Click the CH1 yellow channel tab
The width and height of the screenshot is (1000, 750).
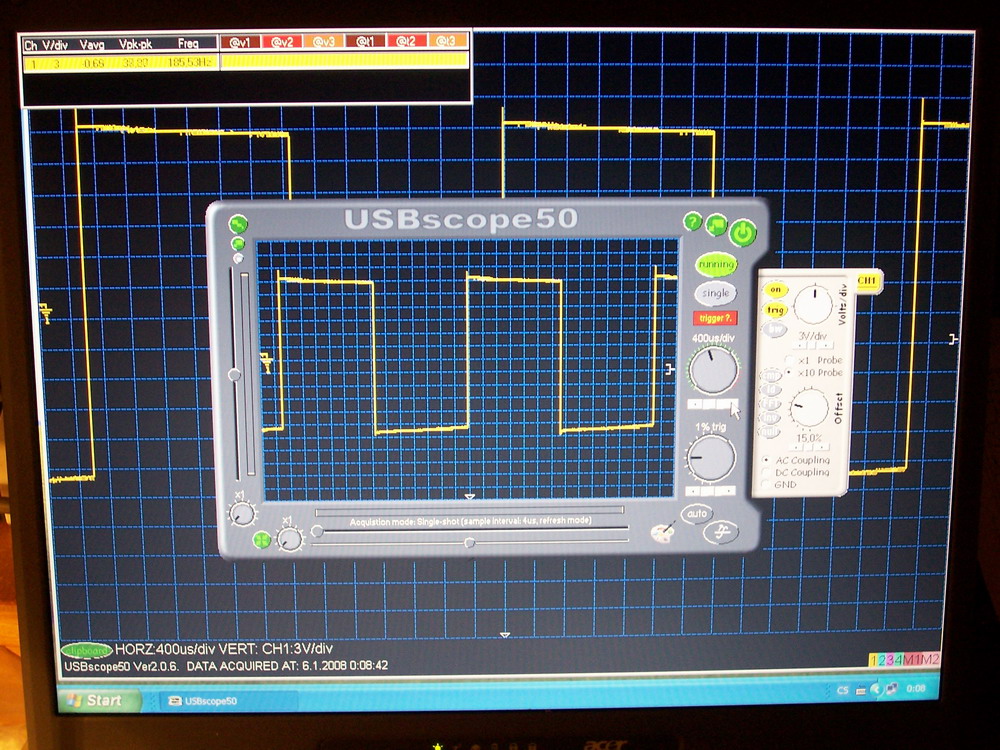867,281
